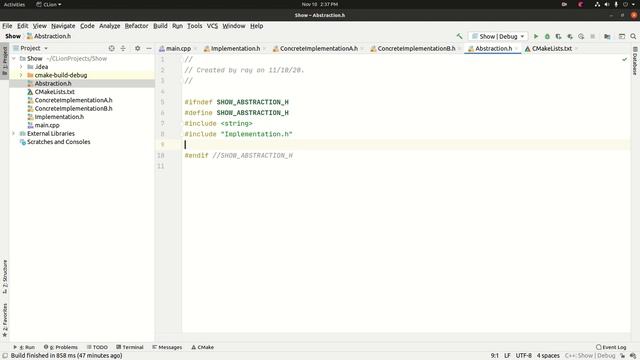Viewport: 640px width, 360px height.
Task: Click the locate-file target icon in Project panel
Action: pos(111,48)
